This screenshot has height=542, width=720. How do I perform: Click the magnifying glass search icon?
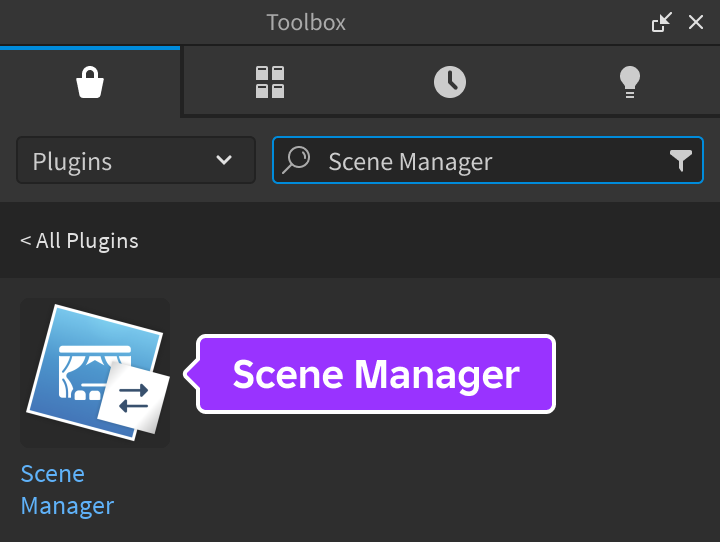click(x=296, y=160)
